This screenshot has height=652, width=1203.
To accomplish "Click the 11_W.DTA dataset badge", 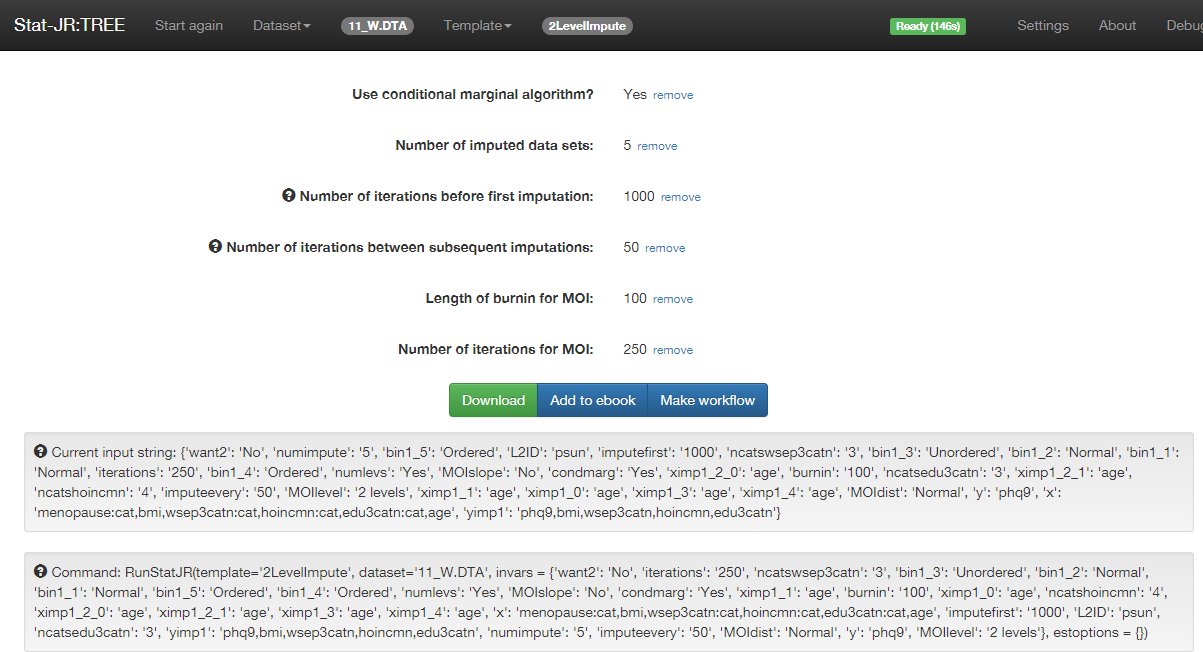I will click(x=377, y=26).
